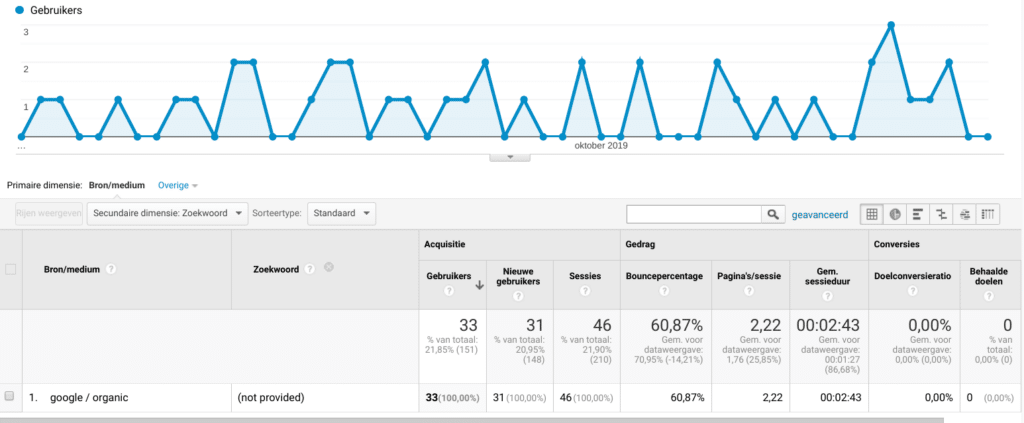Open the term cloud view icon
Viewport: 1024px width, 423px height.
click(964, 214)
